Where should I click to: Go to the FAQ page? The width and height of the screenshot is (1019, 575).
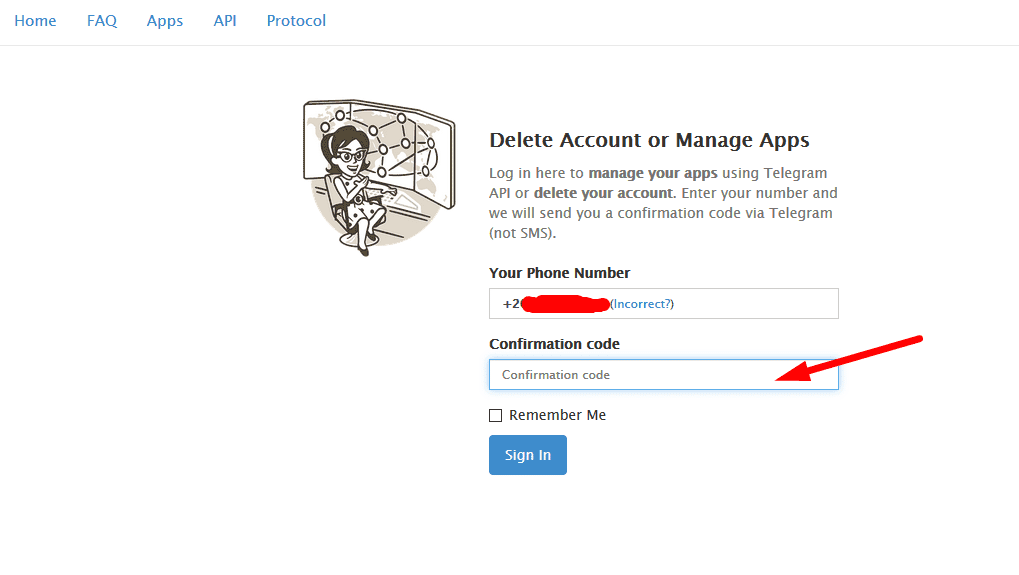102,21
